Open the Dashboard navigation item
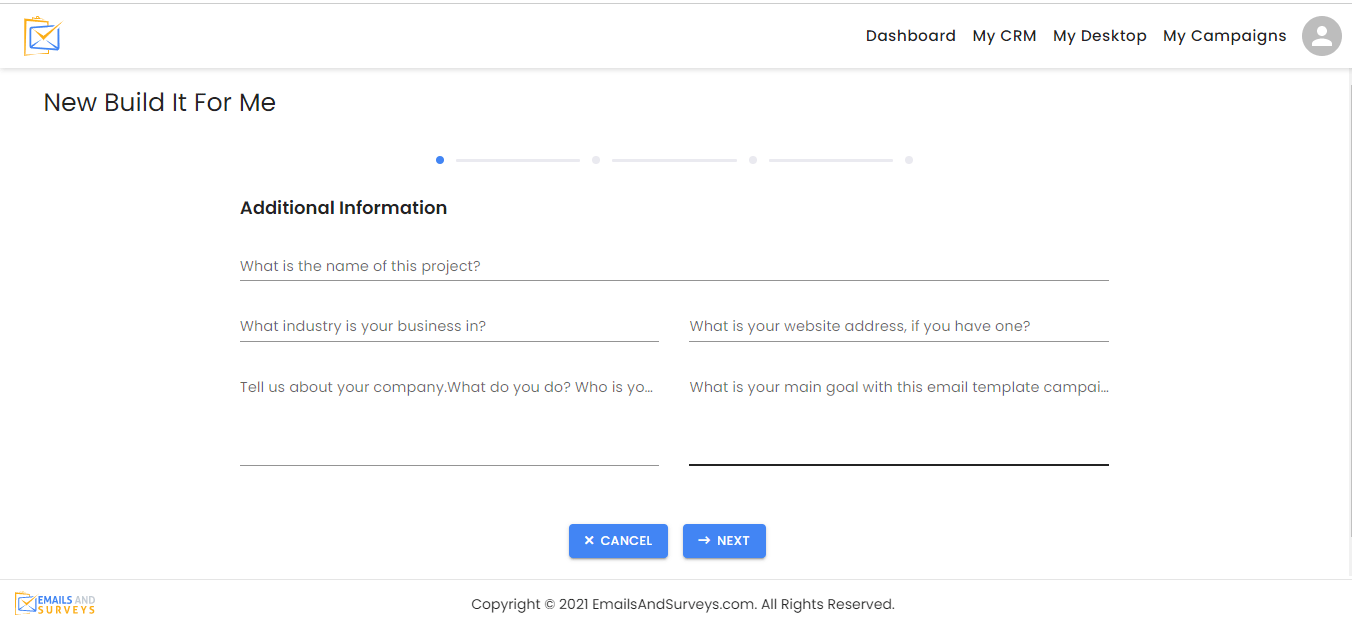 (910, 35)
